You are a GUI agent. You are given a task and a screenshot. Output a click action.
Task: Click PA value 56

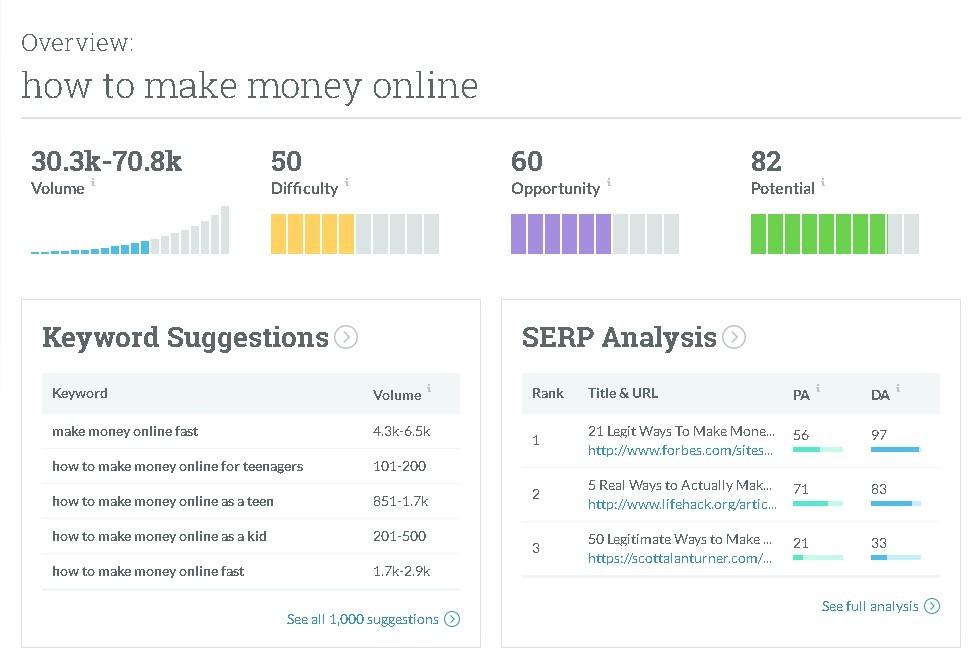(x=800, y=435)
